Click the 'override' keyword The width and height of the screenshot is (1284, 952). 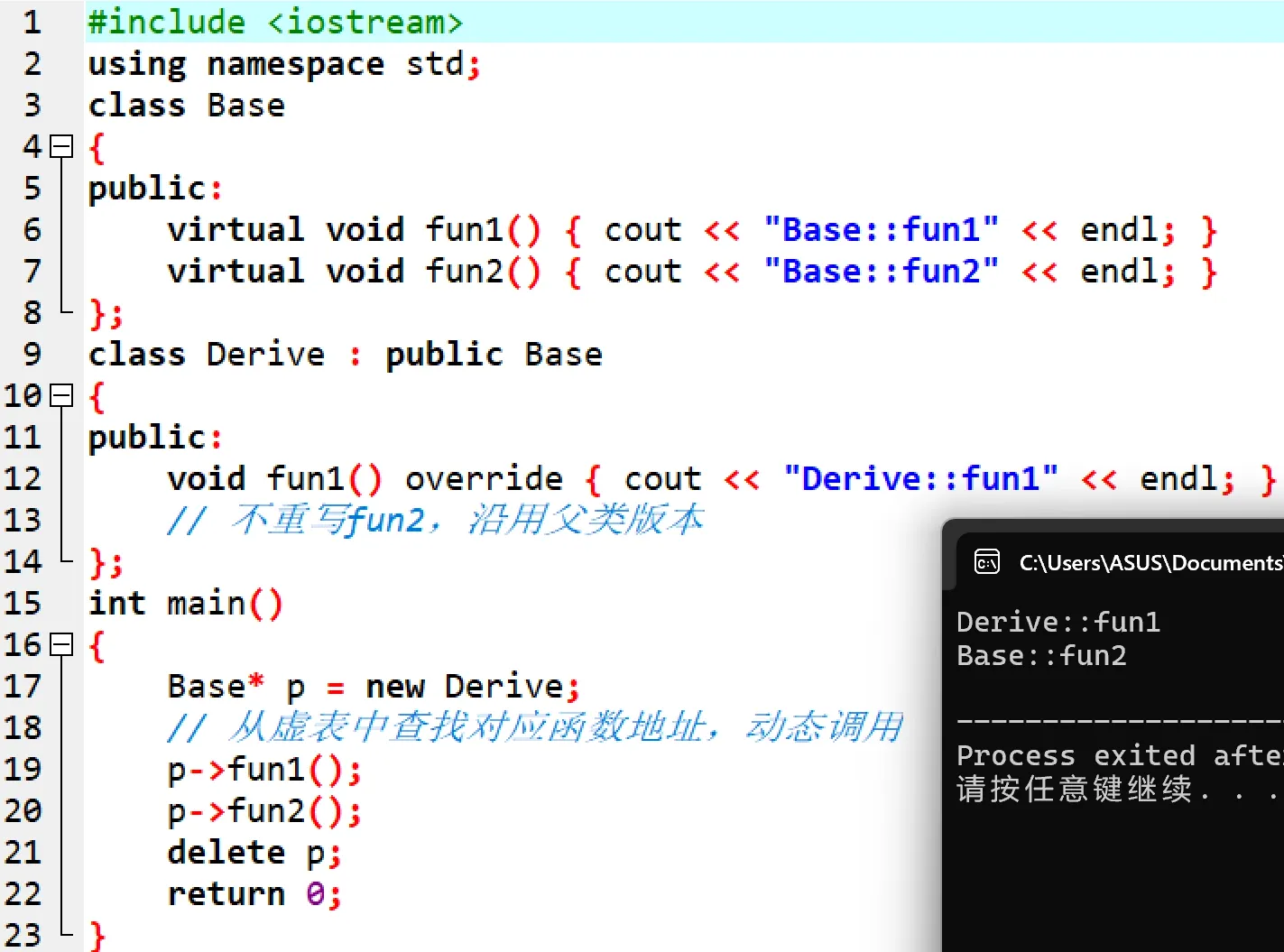484,478
